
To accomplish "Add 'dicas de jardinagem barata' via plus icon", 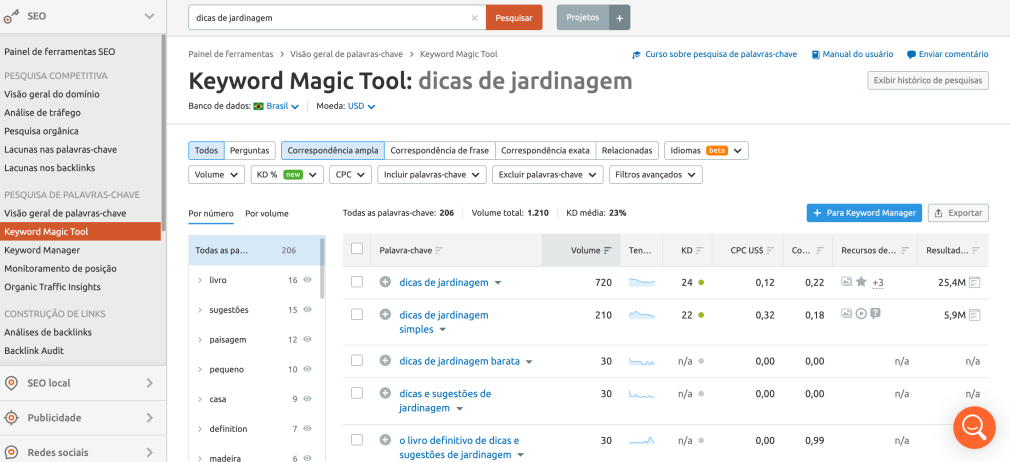I will (385, 361).
